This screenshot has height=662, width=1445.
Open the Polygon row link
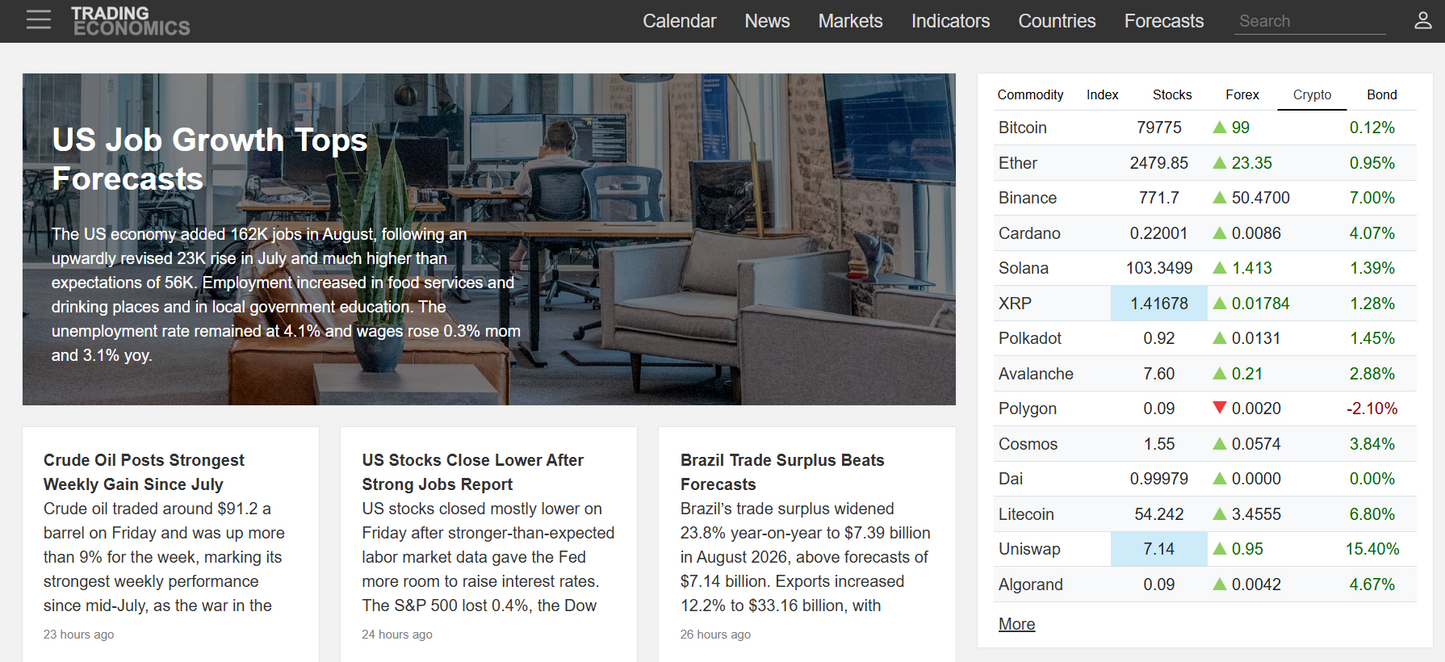1027,409
